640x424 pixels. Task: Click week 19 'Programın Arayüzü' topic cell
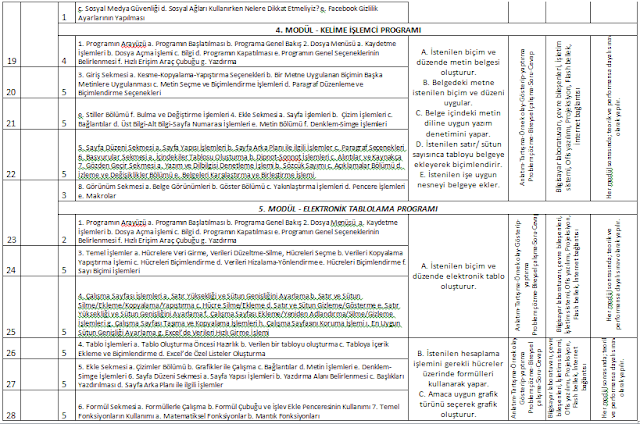tap(242, 52)
